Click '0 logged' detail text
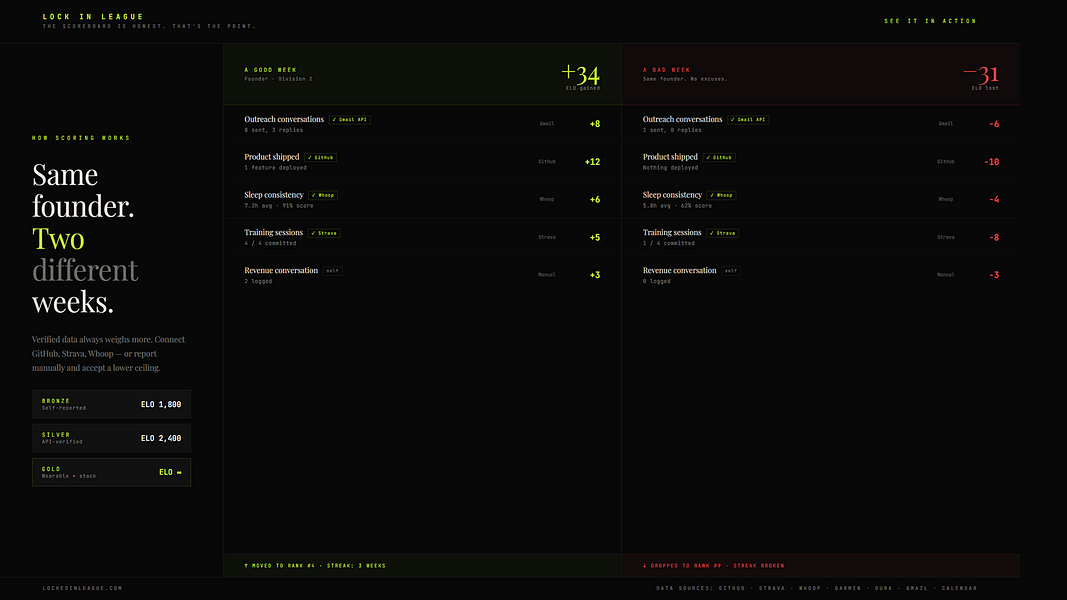Viewport: 1067px width, 600px height. 657,281
